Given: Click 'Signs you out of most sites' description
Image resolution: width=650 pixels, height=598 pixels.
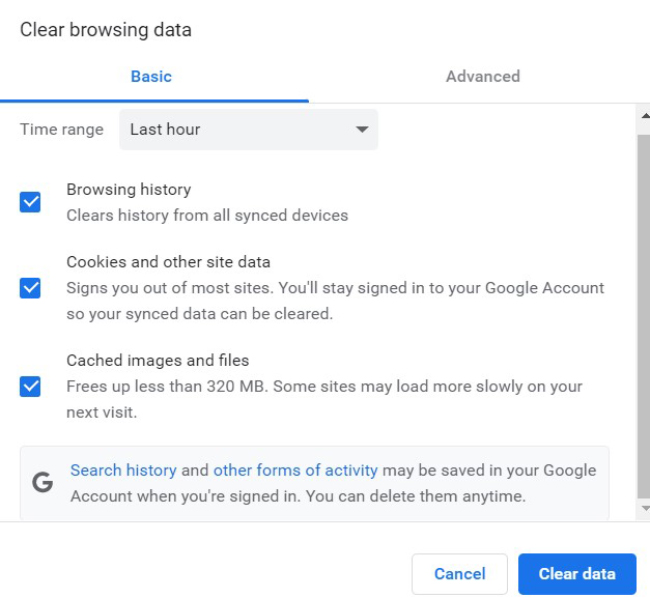Looking at the screenshot, I should (335, 301).
